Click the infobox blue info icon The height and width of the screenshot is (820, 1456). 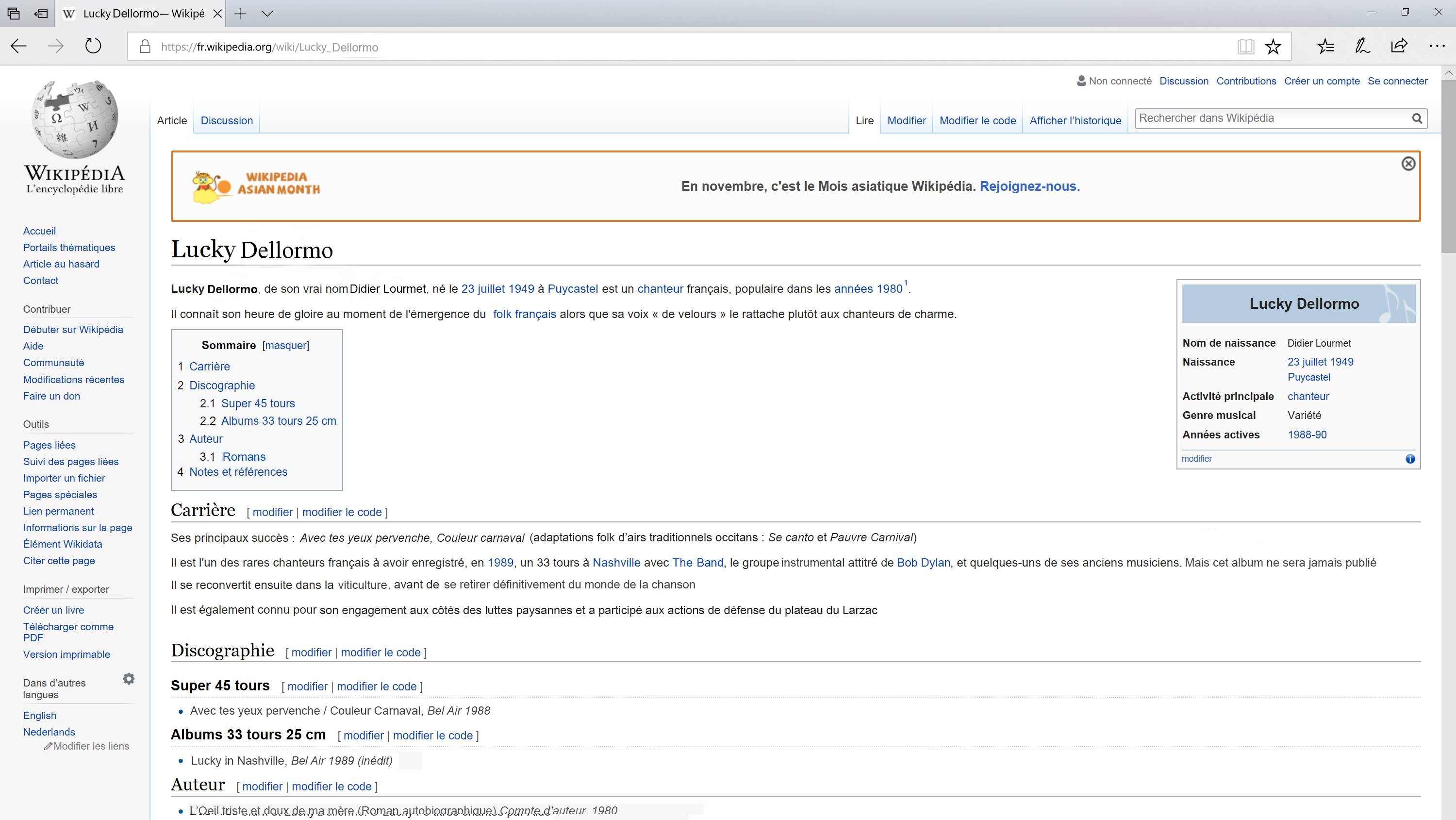pos(1410,459)
